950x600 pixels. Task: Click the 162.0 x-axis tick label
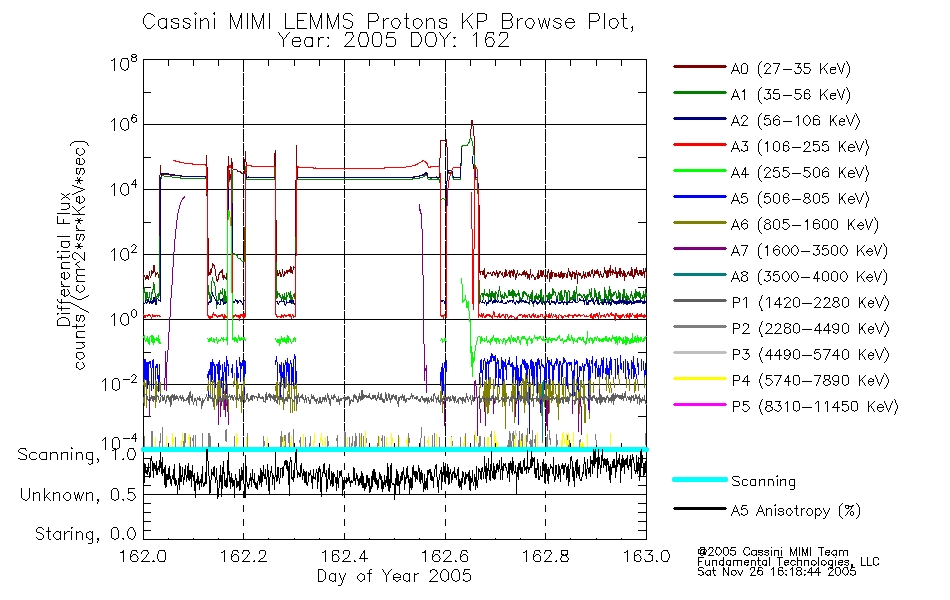click(143, 556)
